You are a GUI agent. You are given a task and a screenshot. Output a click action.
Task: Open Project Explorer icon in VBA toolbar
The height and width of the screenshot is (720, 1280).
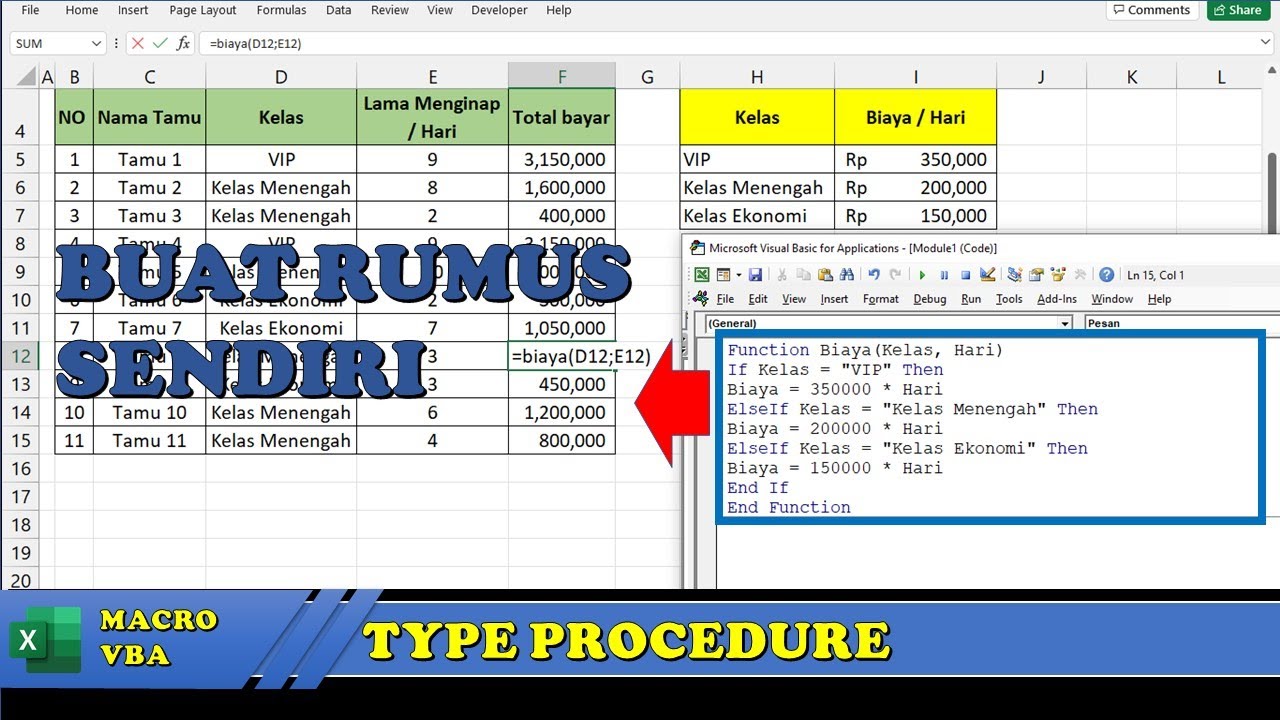(1014, 275)
